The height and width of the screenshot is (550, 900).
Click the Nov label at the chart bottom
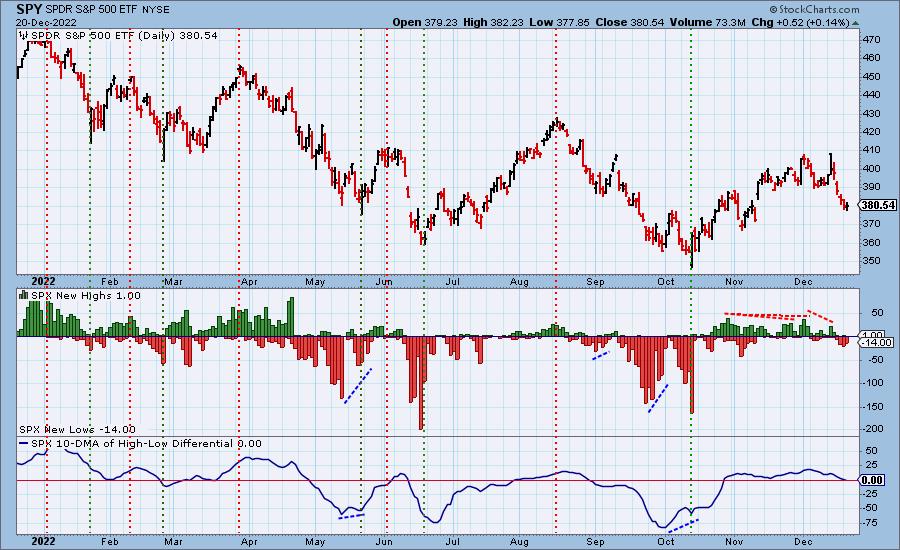click(734, 541)
